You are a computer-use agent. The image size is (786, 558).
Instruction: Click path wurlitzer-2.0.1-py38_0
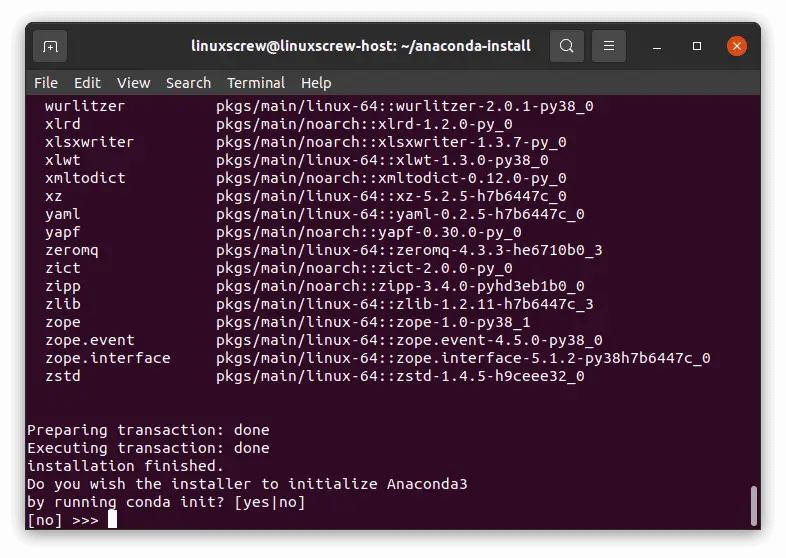click(x=495, y=106)
